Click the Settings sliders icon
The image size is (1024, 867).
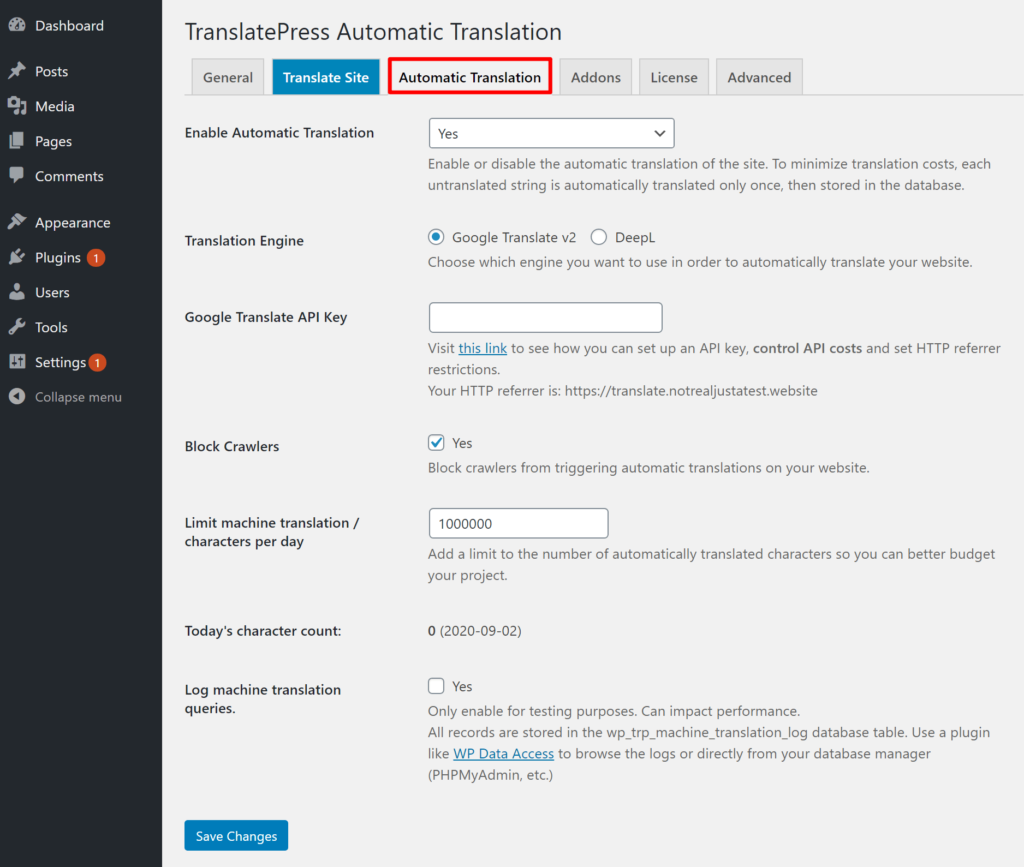[17, 362]
